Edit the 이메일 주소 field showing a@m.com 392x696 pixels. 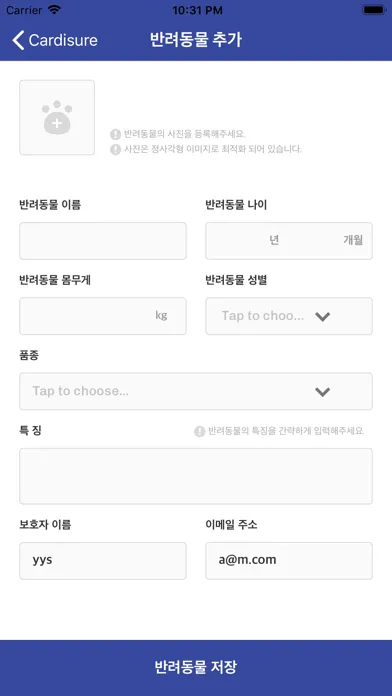coord(289,561)
